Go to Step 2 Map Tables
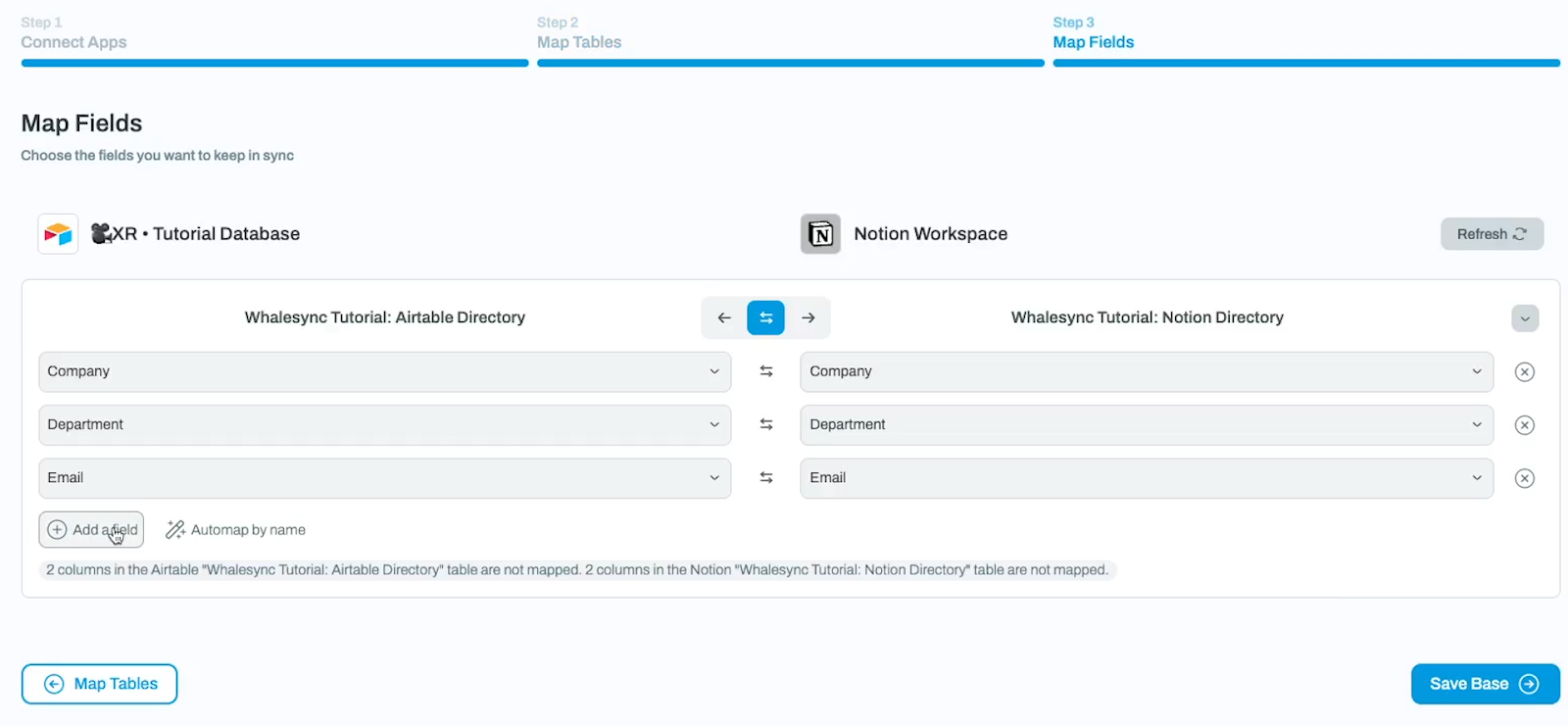Screen dimensions: 1568x726 point(790,39)
